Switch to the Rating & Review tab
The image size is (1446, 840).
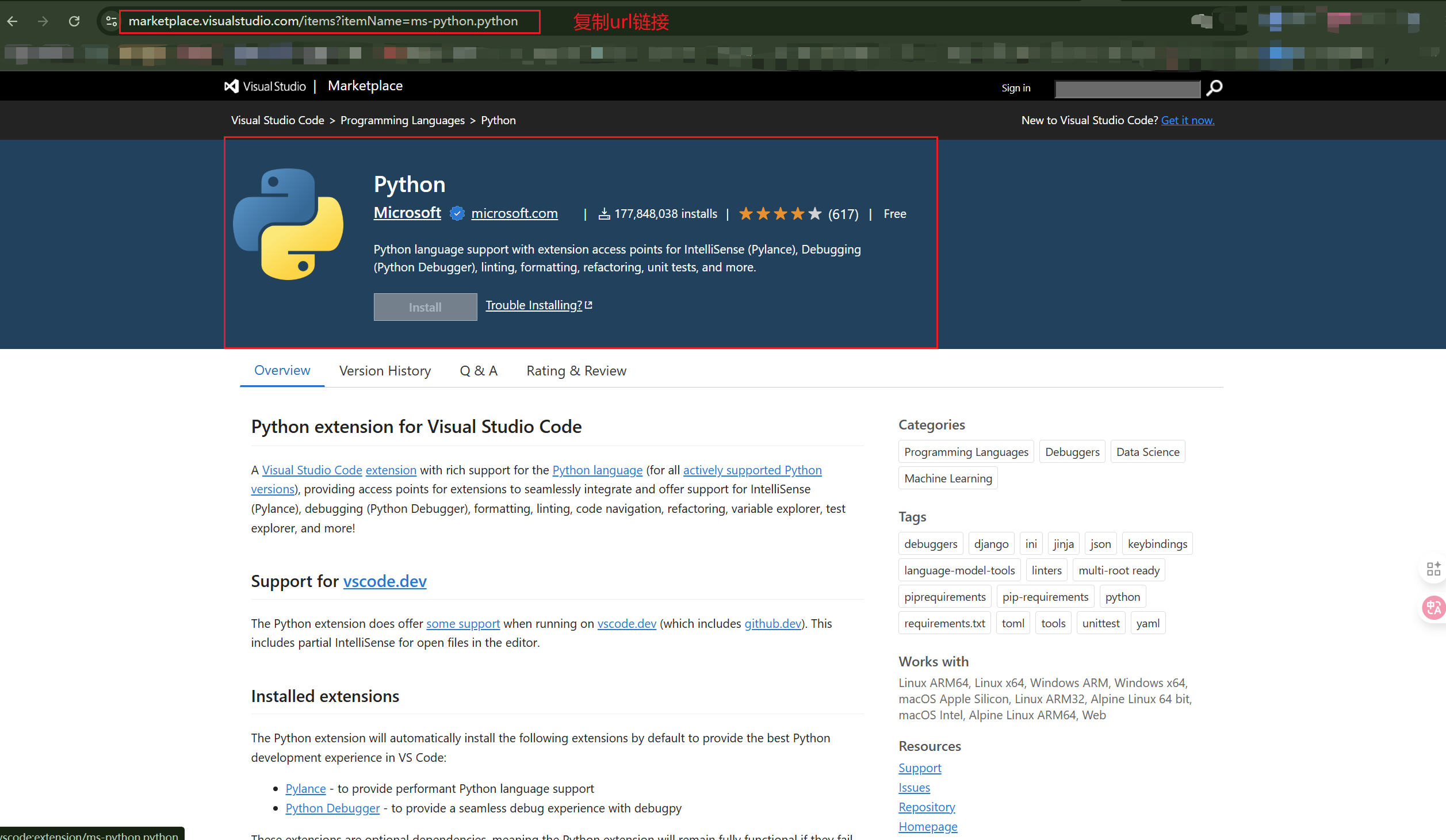(576, 371)
